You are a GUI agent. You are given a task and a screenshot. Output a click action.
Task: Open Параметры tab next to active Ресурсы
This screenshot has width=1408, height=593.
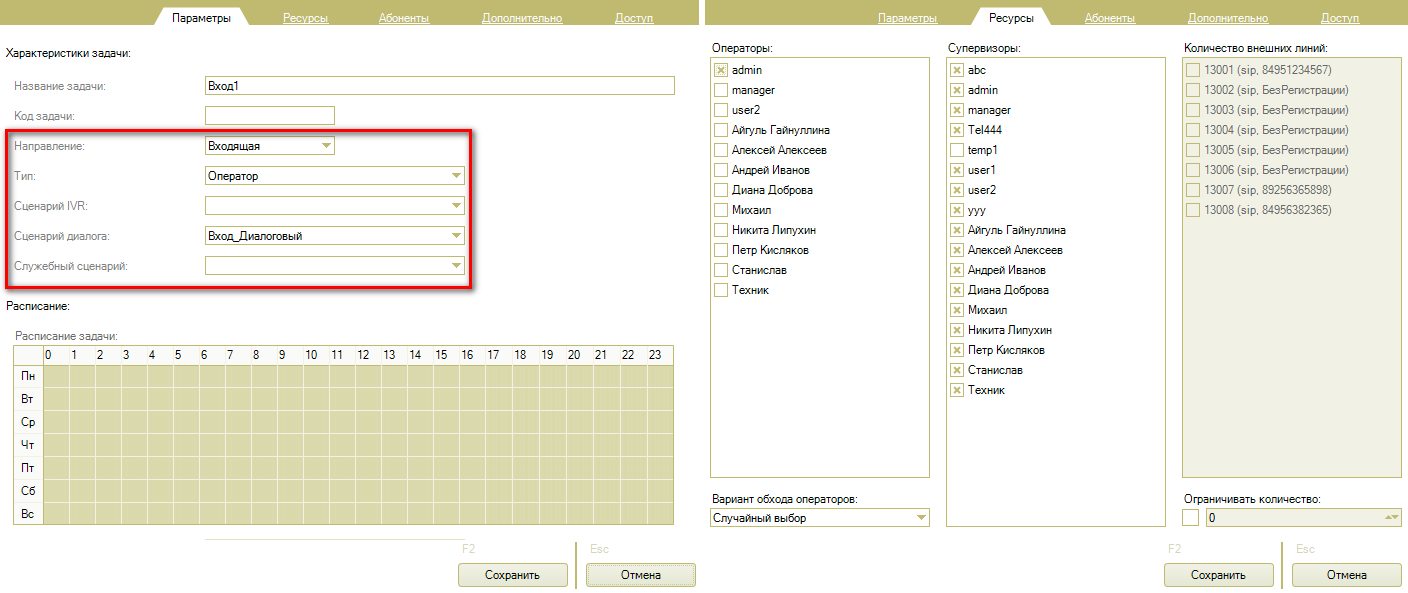click(907, 18)
